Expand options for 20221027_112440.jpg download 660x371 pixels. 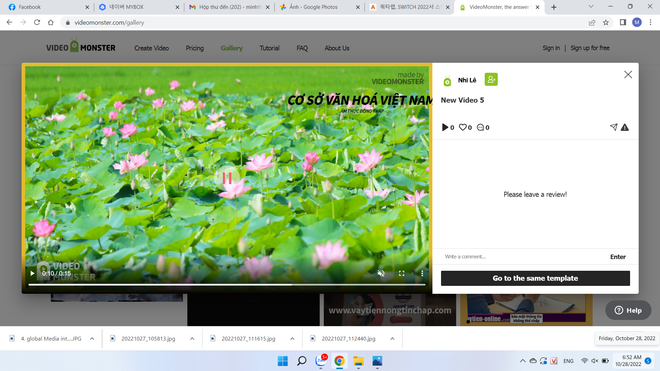click(392, 339)
